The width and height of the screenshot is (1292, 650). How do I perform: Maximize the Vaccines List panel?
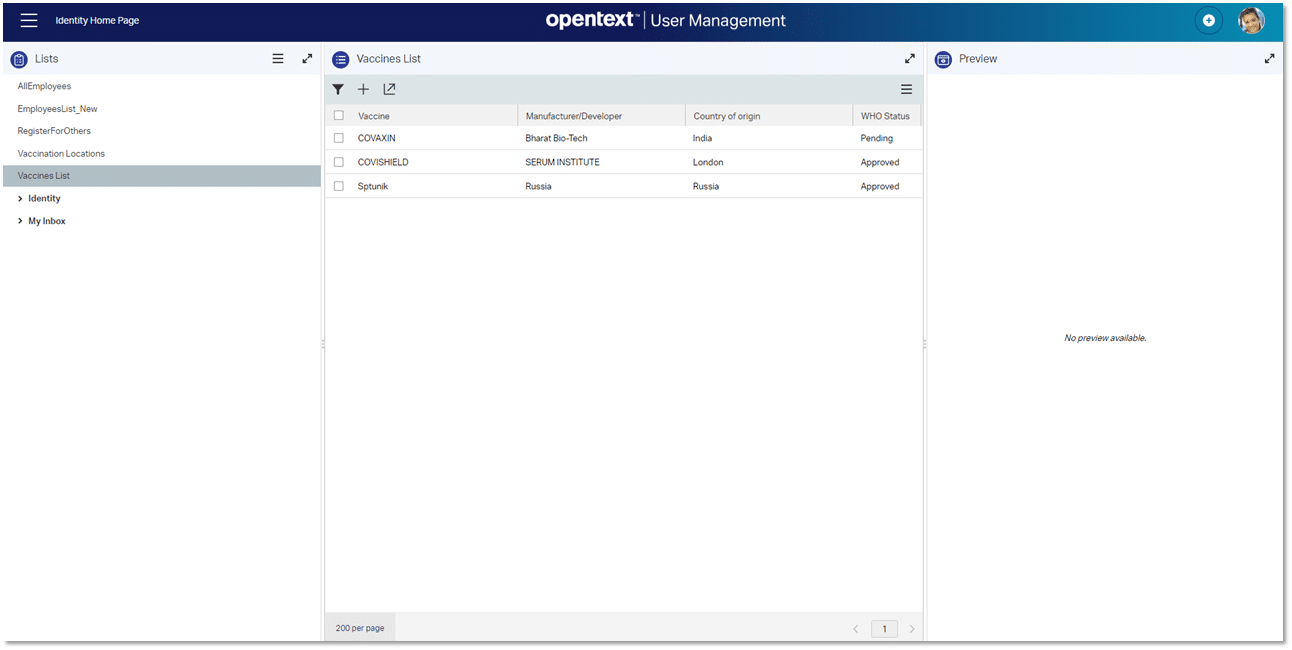(x=909, y=58)
